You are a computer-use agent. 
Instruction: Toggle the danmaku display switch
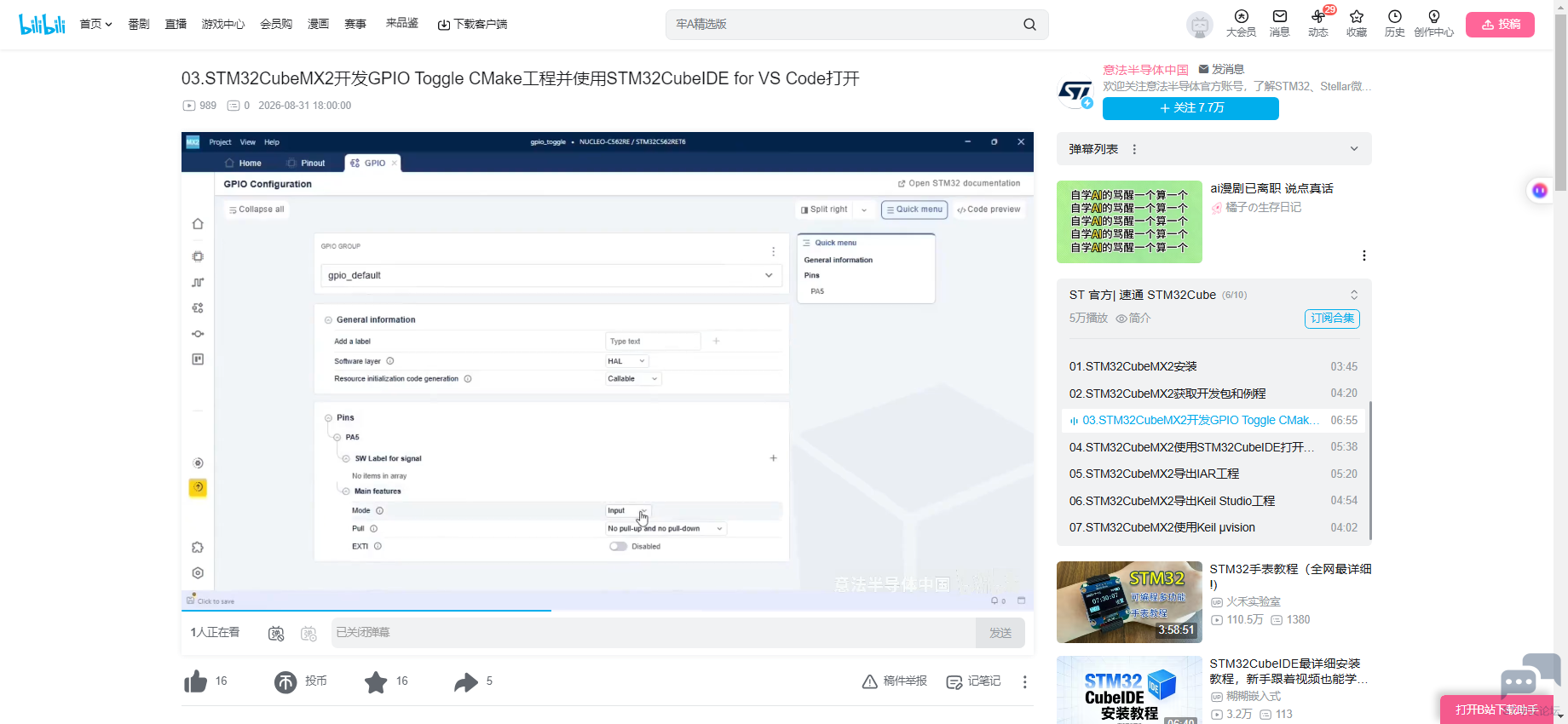(x=276, y=633)
